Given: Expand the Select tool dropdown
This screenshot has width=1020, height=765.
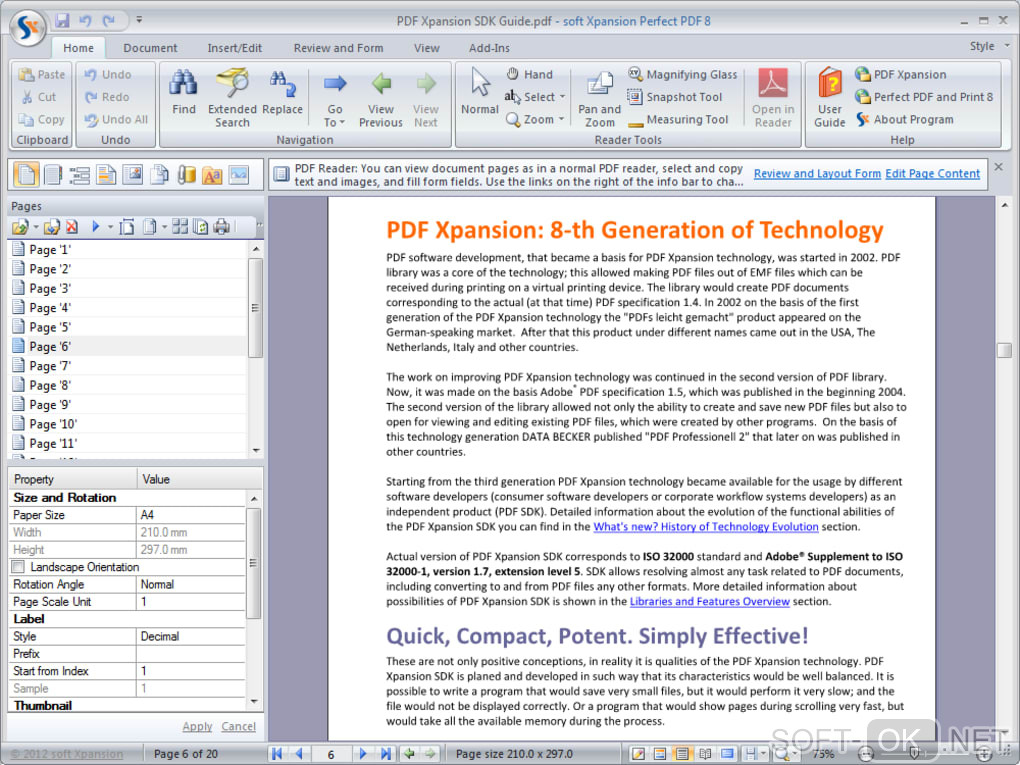Looking at the screenshot, I should (x=562, y=97).
